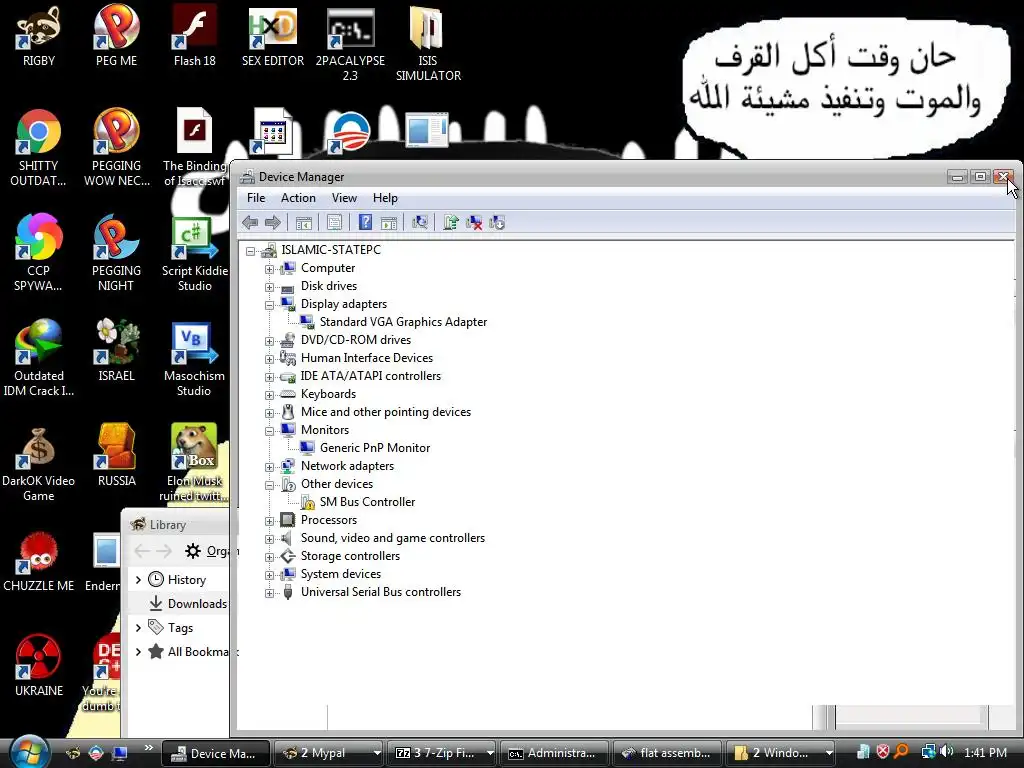Image resolution: width=1024 pixels, height=768 pixels.
Task: Switch to the flat assembler taskbar button
Action: (667, 753)
